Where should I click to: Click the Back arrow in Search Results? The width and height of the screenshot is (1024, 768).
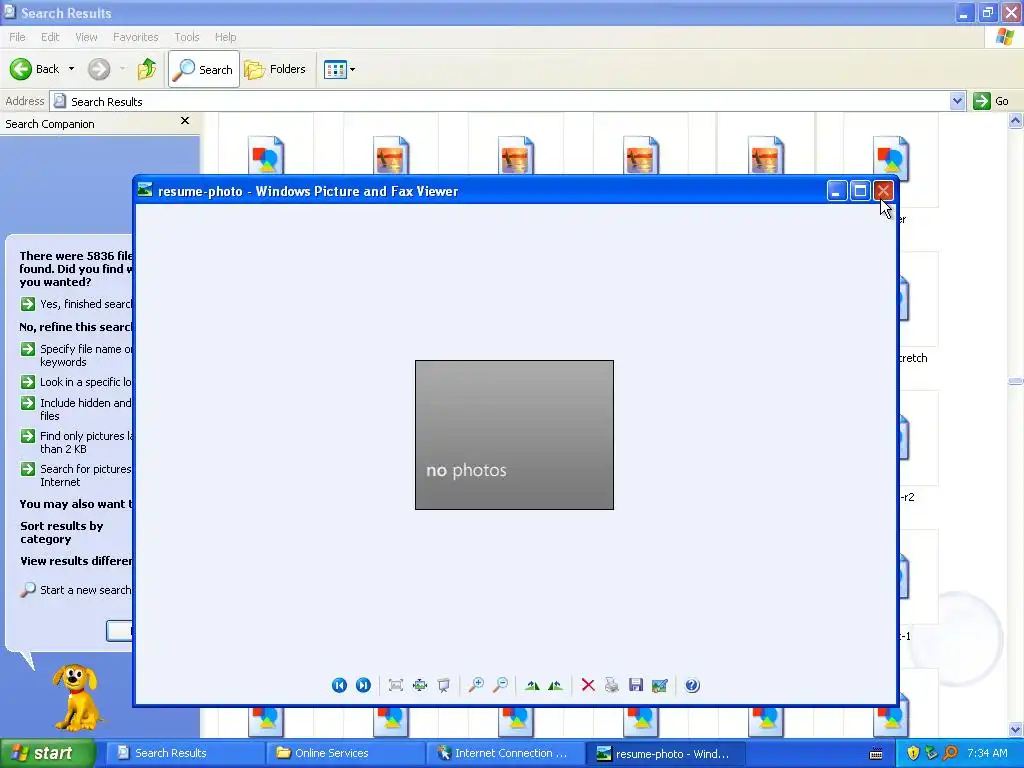coord(34,69)
